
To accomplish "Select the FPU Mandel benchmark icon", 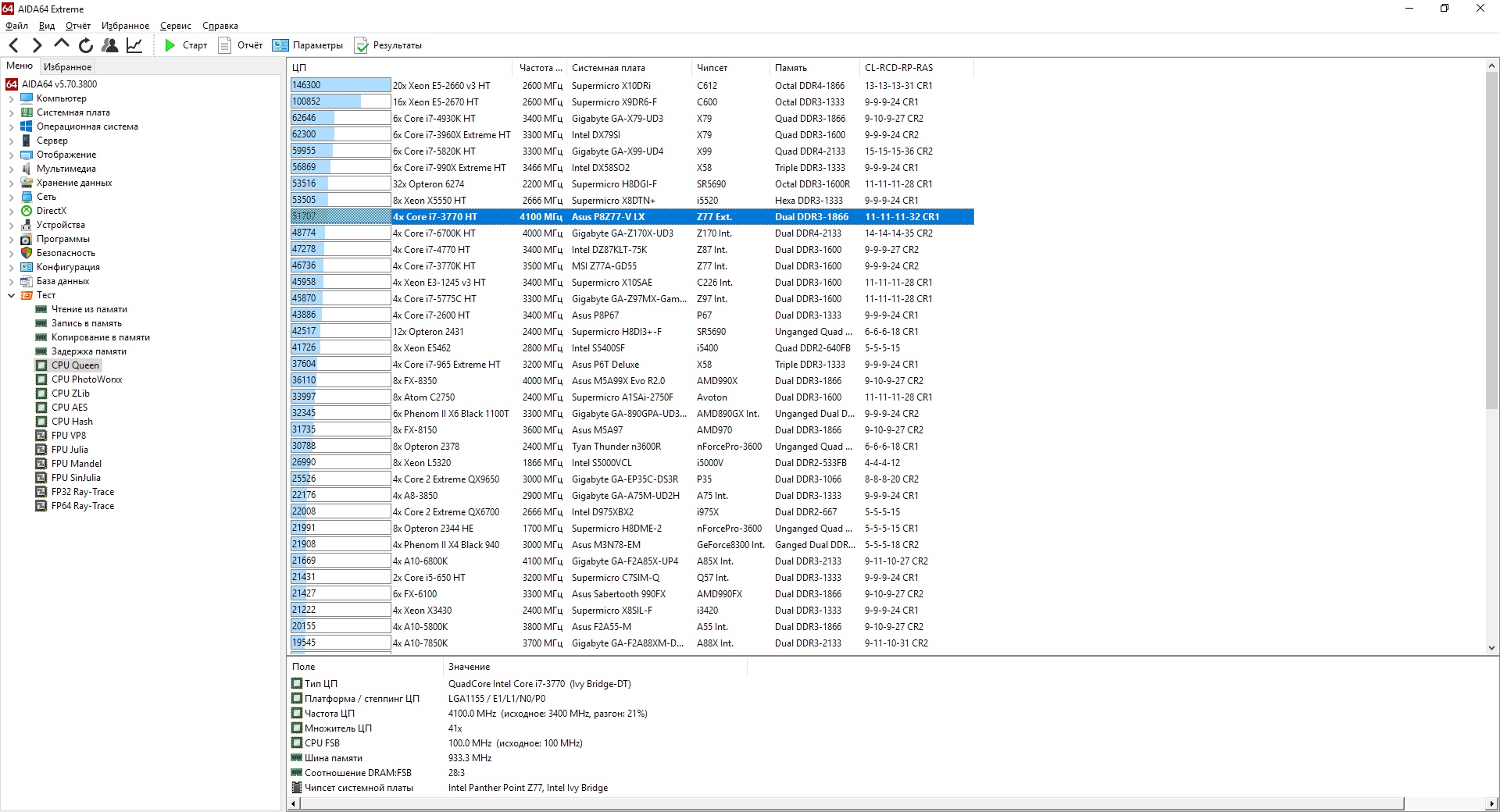I will coord(41,464).
